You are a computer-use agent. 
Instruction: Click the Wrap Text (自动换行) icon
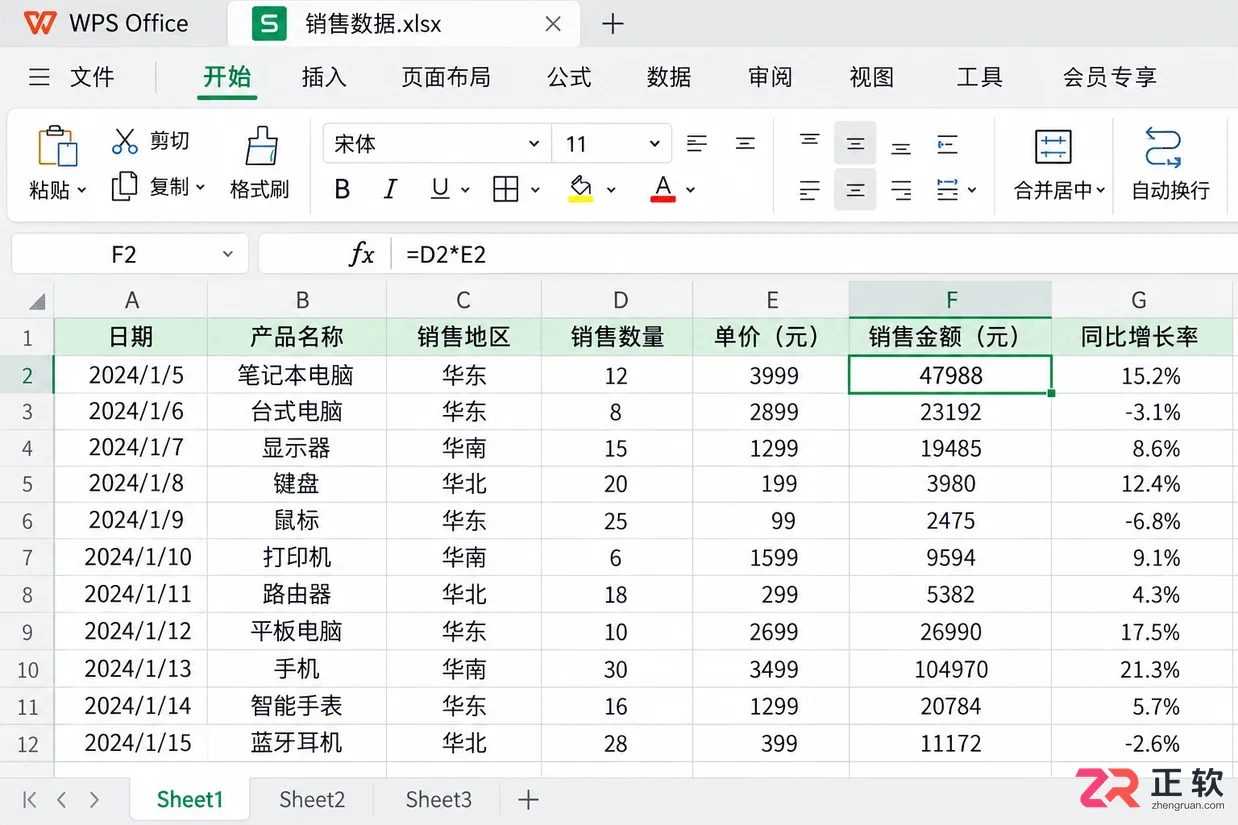point(1163,146)
